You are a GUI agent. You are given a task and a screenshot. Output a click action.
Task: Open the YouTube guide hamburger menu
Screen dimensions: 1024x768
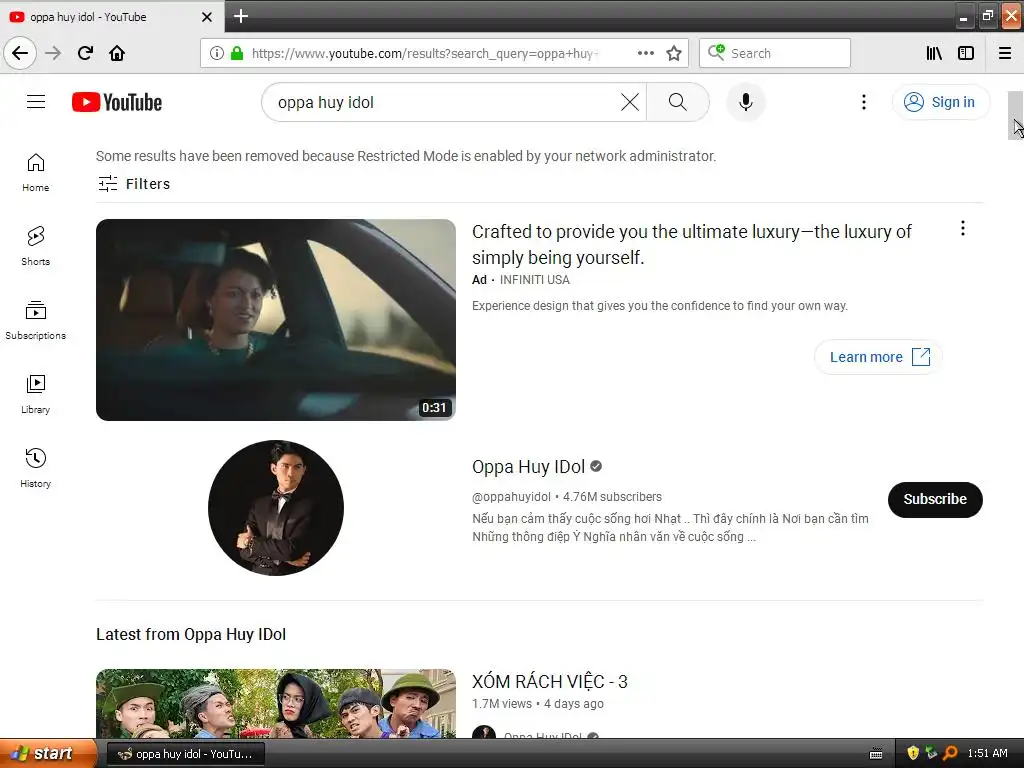click(x=36, y=102)
